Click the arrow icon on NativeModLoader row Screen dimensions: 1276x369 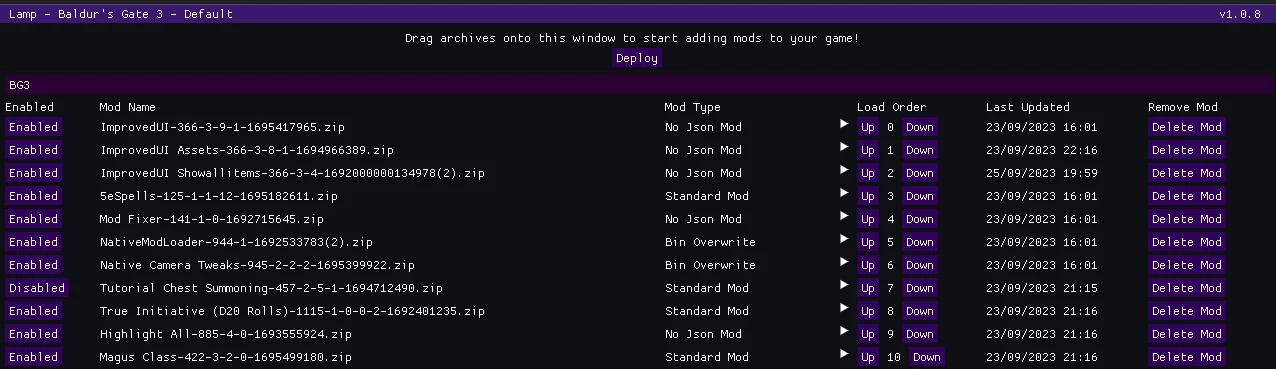coord(844,239)
